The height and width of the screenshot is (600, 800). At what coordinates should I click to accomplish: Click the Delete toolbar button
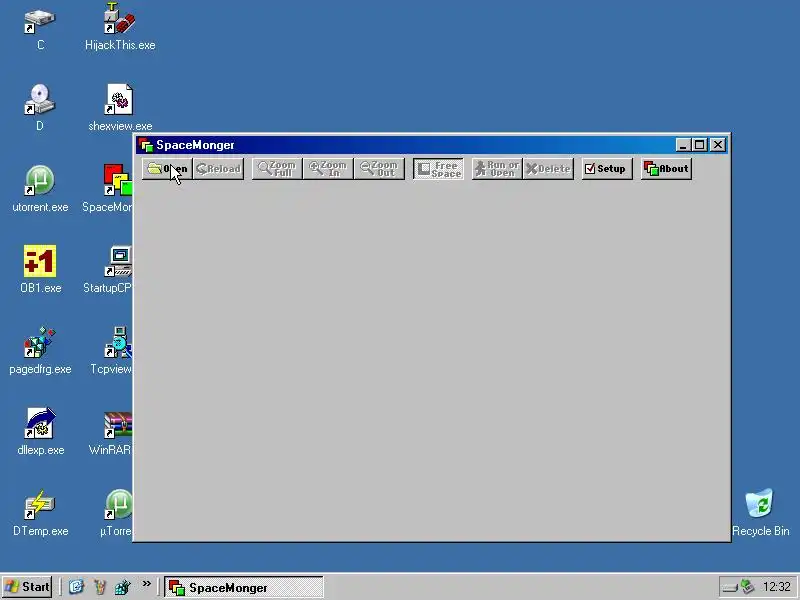click(x=548, y=169)
